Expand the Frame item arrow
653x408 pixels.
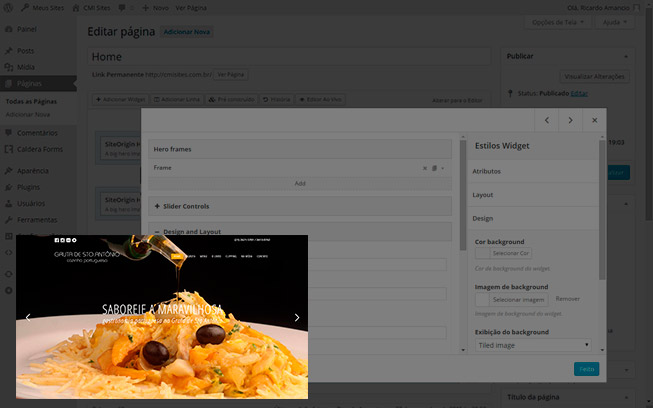point(443,168)
